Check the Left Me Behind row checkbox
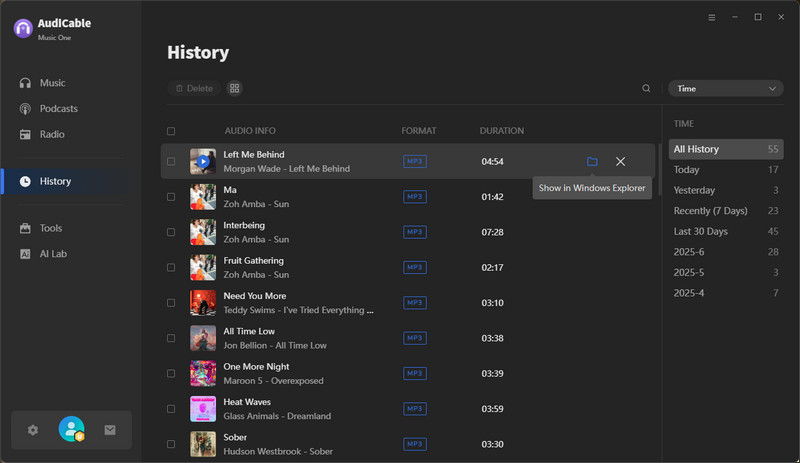 pos(171,161)
